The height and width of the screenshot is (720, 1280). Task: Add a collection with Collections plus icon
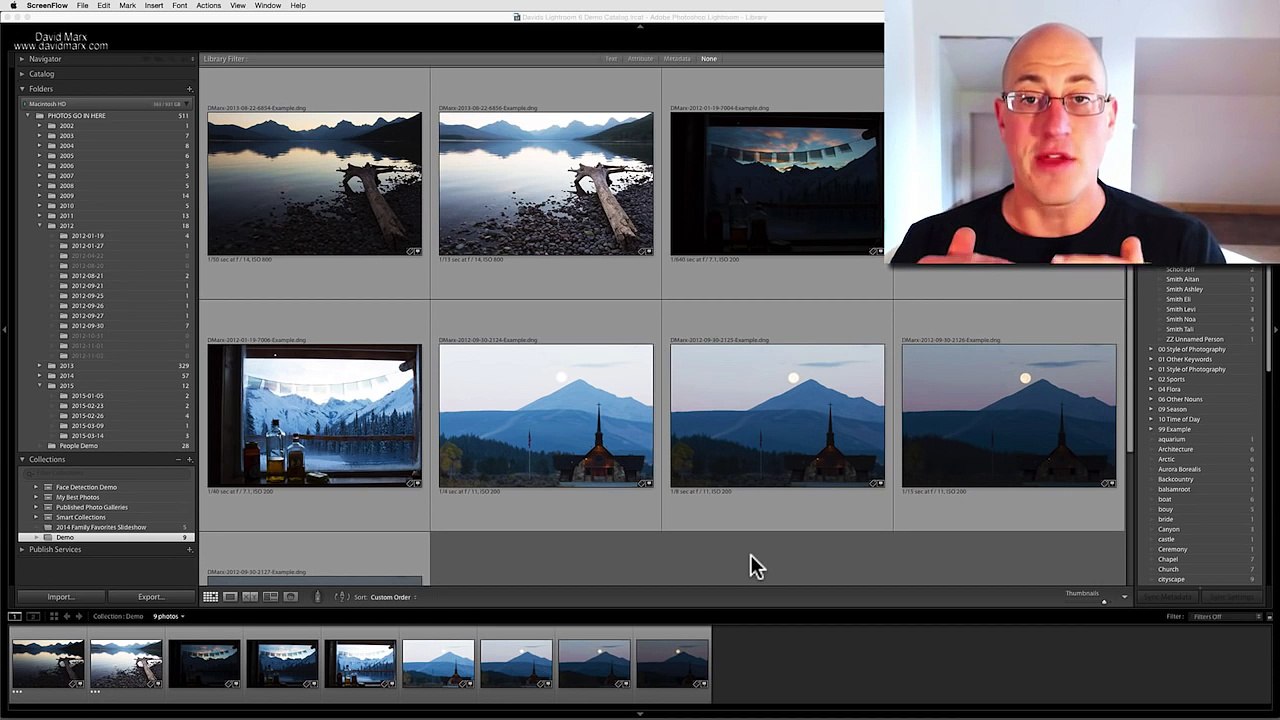189,460
